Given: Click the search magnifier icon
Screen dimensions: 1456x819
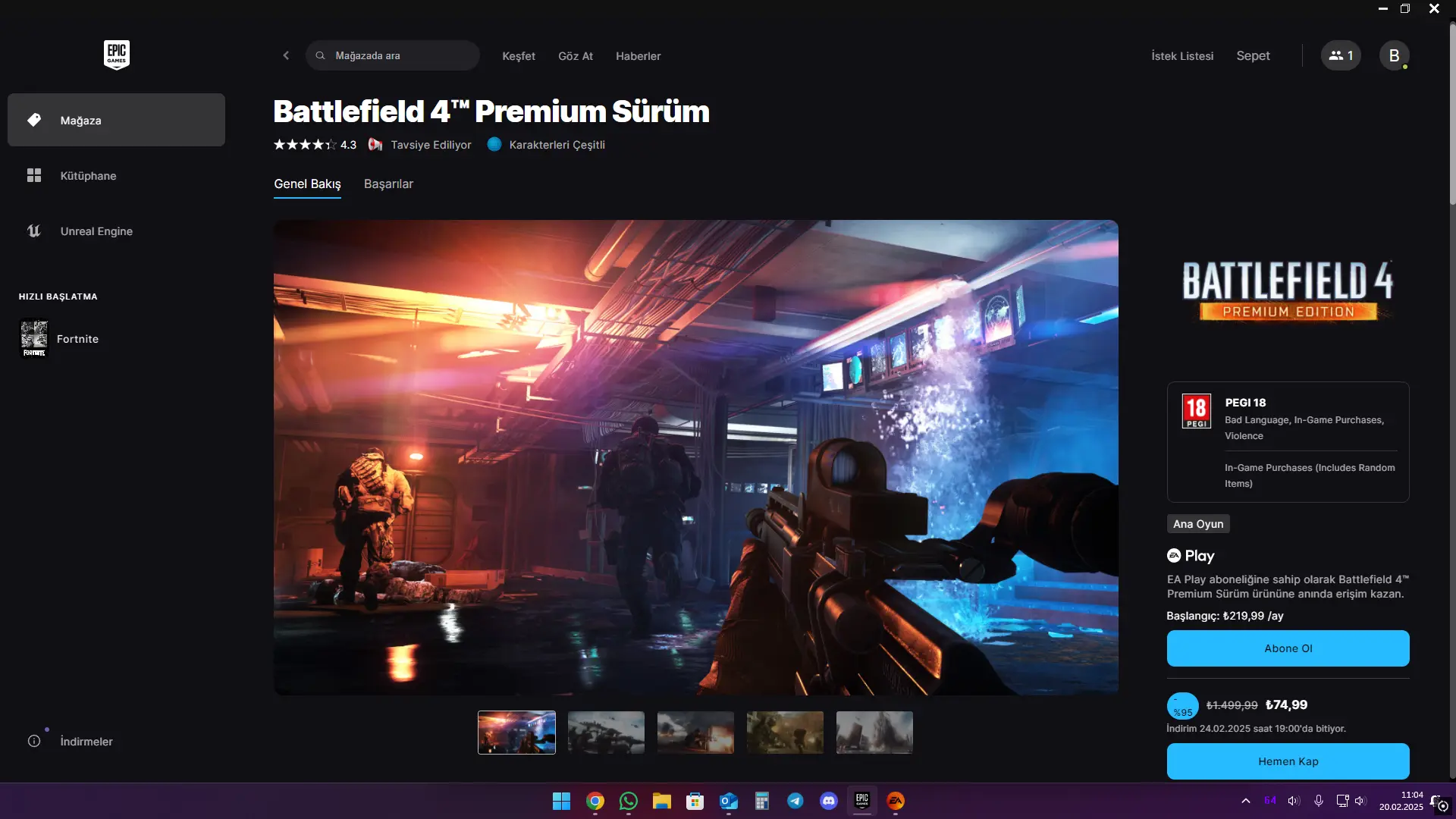Looking at the screenshot, I should [321, 55].
